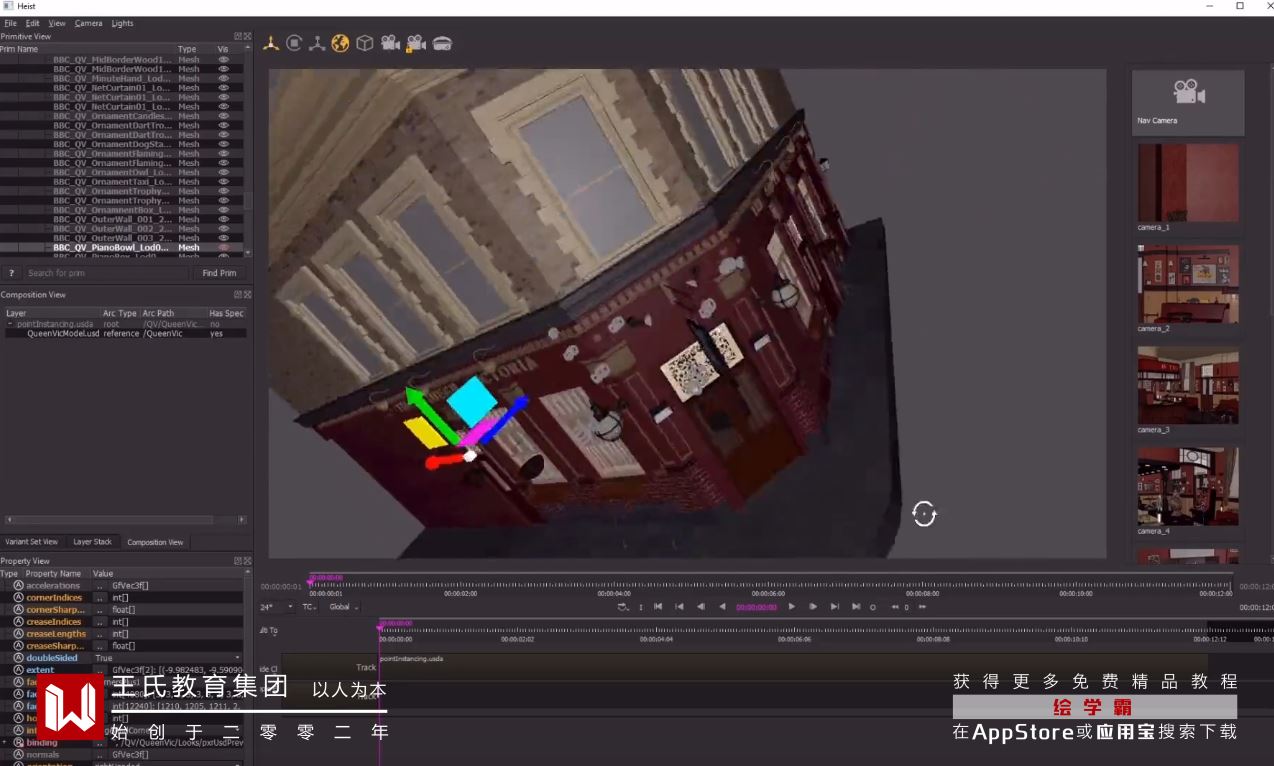This screenshot has width=1274, height=766.
Task: Click the rotate tool icon in viewport toolbar
Action: [294, 43]
